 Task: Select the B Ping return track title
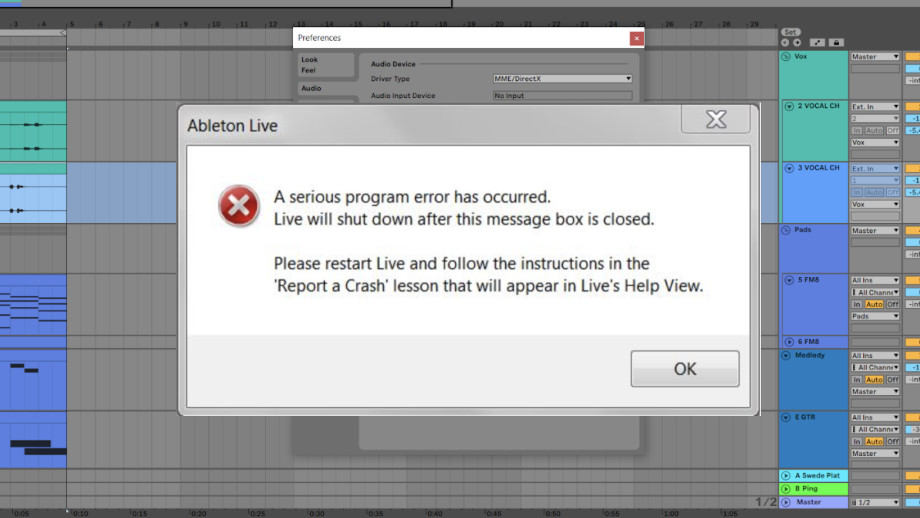tap(807, 489)
